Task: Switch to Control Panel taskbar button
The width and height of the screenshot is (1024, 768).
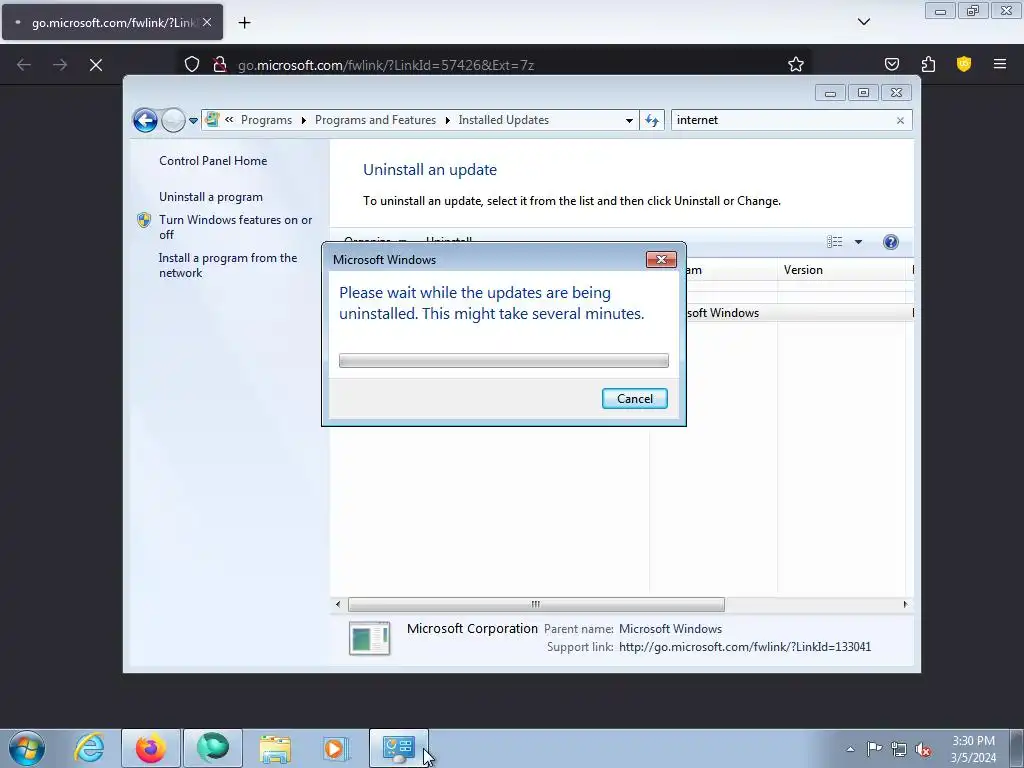Action: pyautogui.click(x=399, y=748)
